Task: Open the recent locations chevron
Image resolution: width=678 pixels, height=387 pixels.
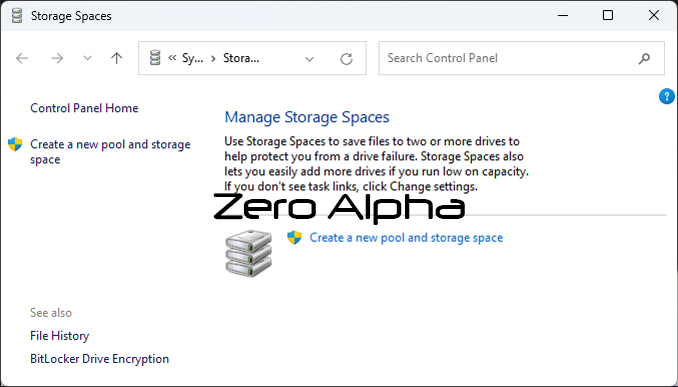Action: tap(87, 58)
